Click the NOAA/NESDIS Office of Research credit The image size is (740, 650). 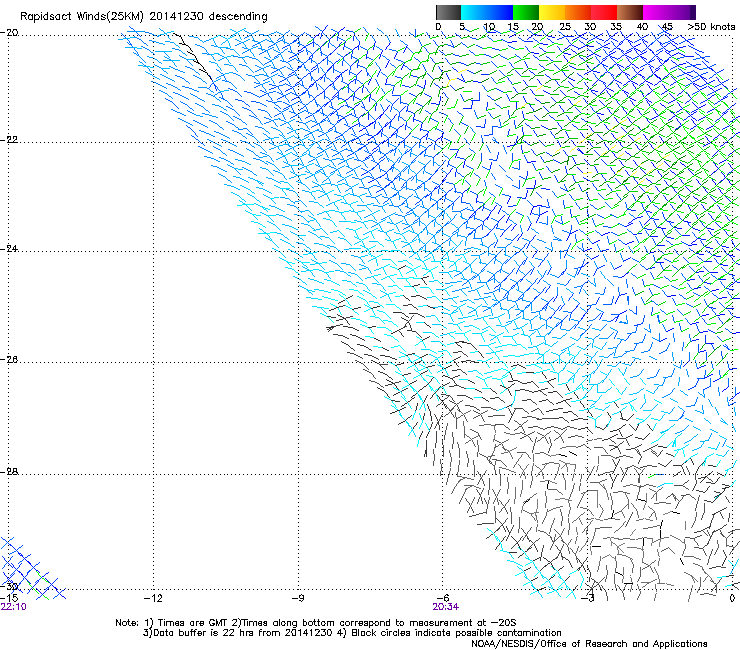click(589, 644)
